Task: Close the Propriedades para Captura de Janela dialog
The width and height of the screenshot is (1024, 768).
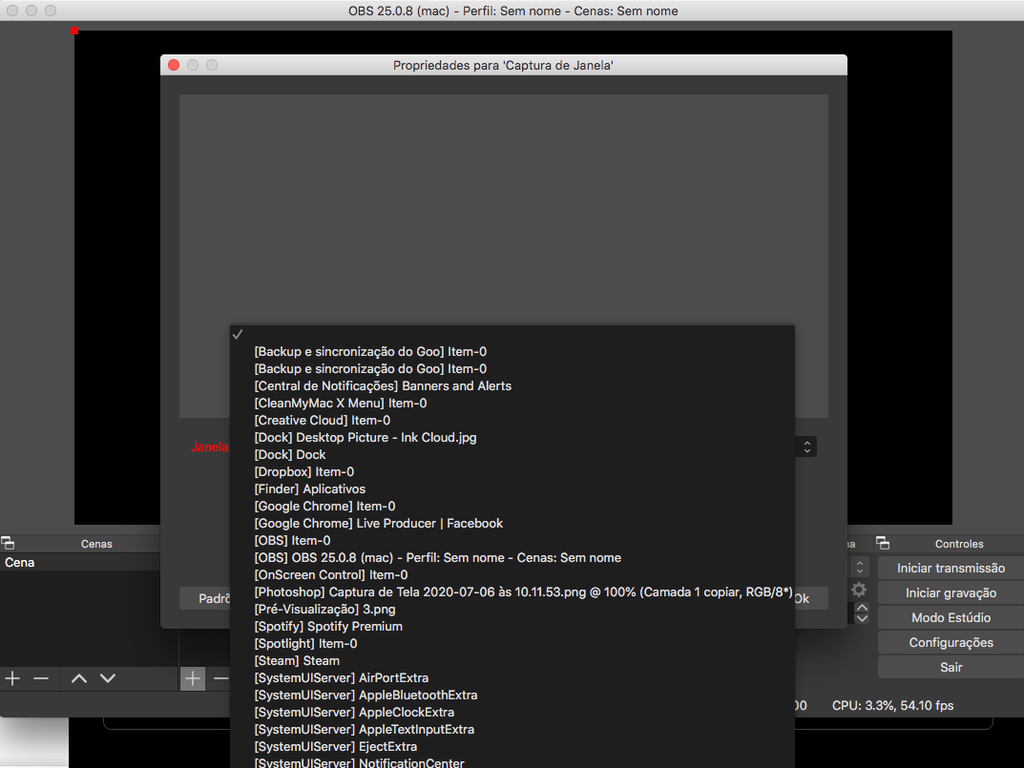Action: coord(174,65)
